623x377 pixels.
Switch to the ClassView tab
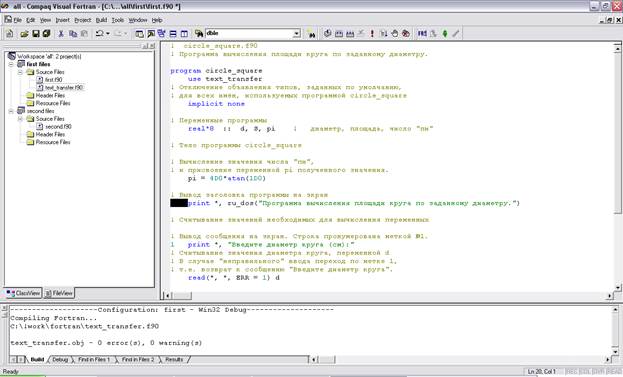23,293
